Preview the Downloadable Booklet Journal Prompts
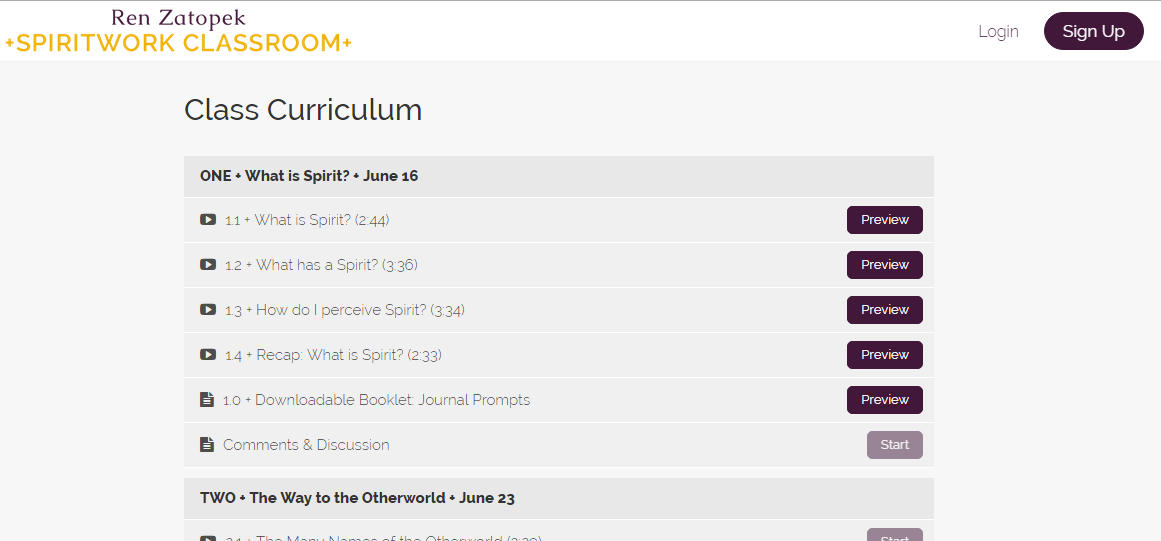The width and height of the screenshot is (1161, 541). 885,400
